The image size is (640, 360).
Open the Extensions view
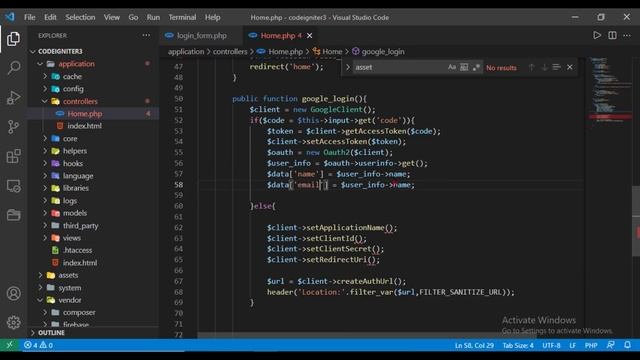(13, 156)
